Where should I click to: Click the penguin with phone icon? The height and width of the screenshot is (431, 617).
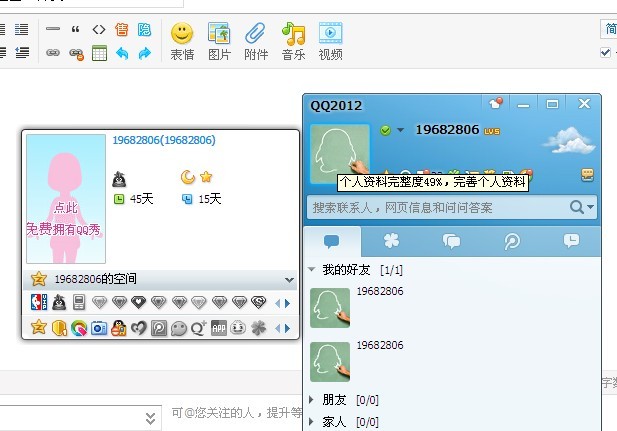tap(118, 328)
